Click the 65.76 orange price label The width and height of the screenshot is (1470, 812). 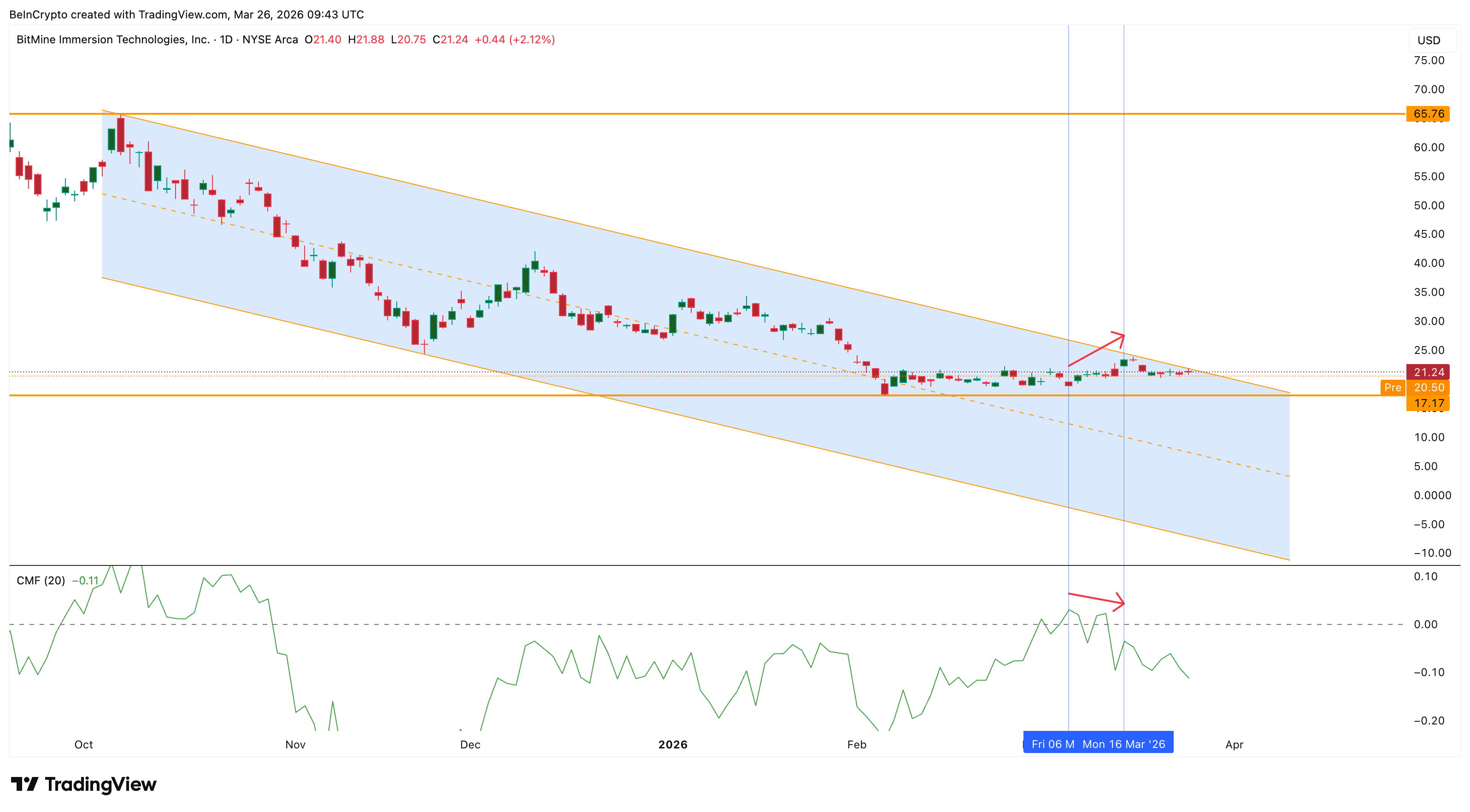[1429, 113]
